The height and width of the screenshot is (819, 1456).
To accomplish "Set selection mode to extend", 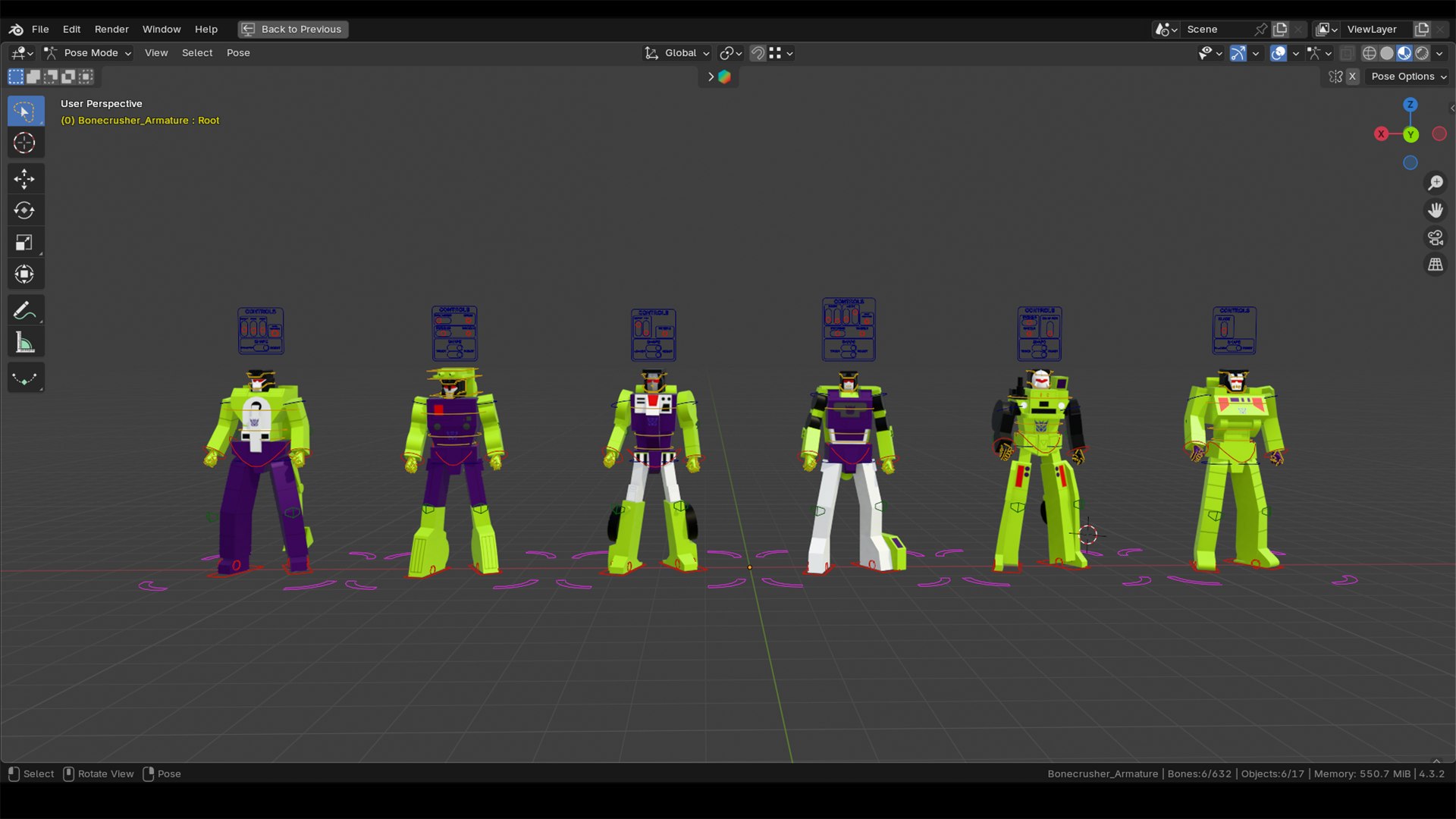I will point(33,76).
